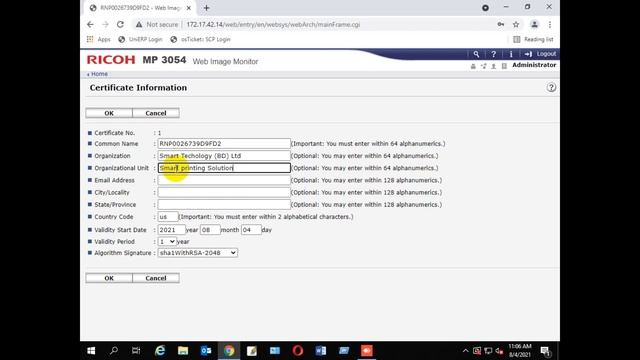Screen dimensions: 640x360
Task: Click the user status icon beside Administrator
Action: pos(493,66)
